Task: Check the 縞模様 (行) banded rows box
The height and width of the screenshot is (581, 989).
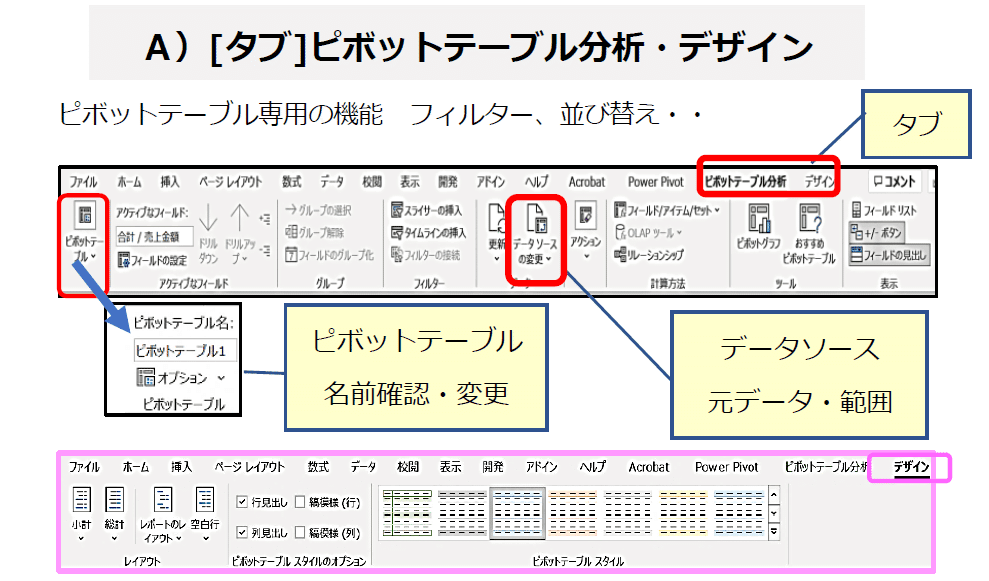Action: coord(300,502)
